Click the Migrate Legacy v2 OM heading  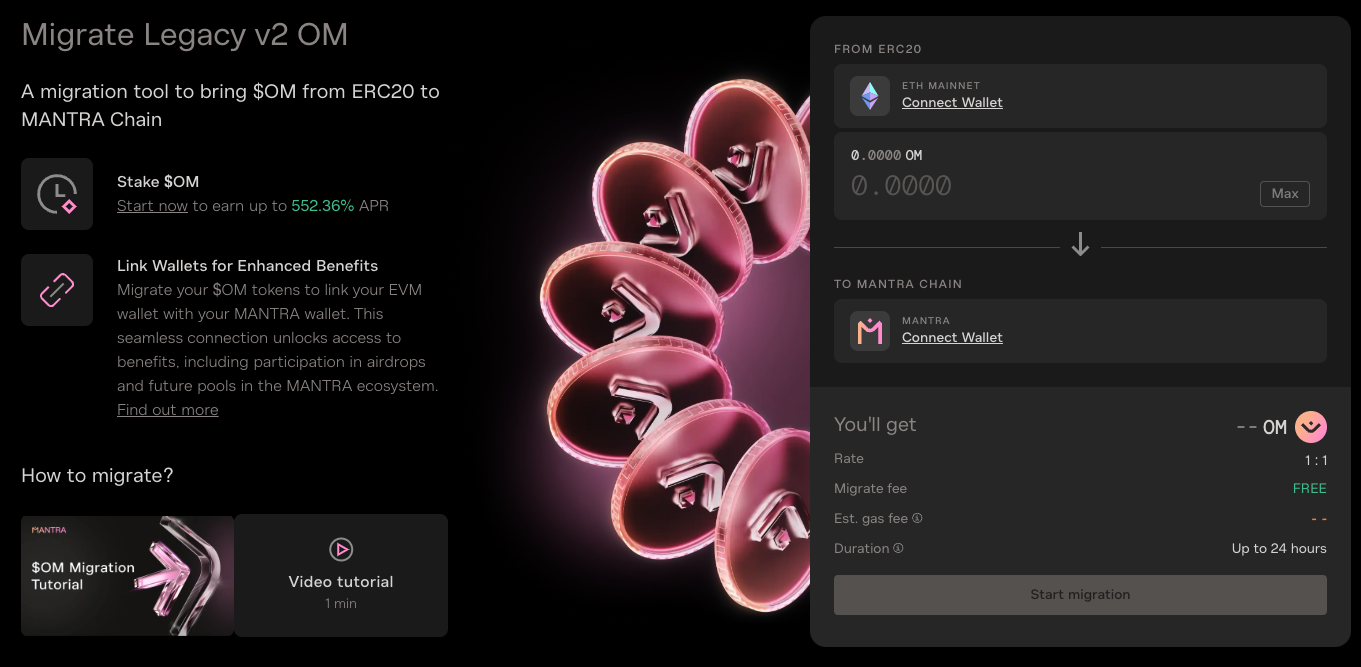pos(185,35)
